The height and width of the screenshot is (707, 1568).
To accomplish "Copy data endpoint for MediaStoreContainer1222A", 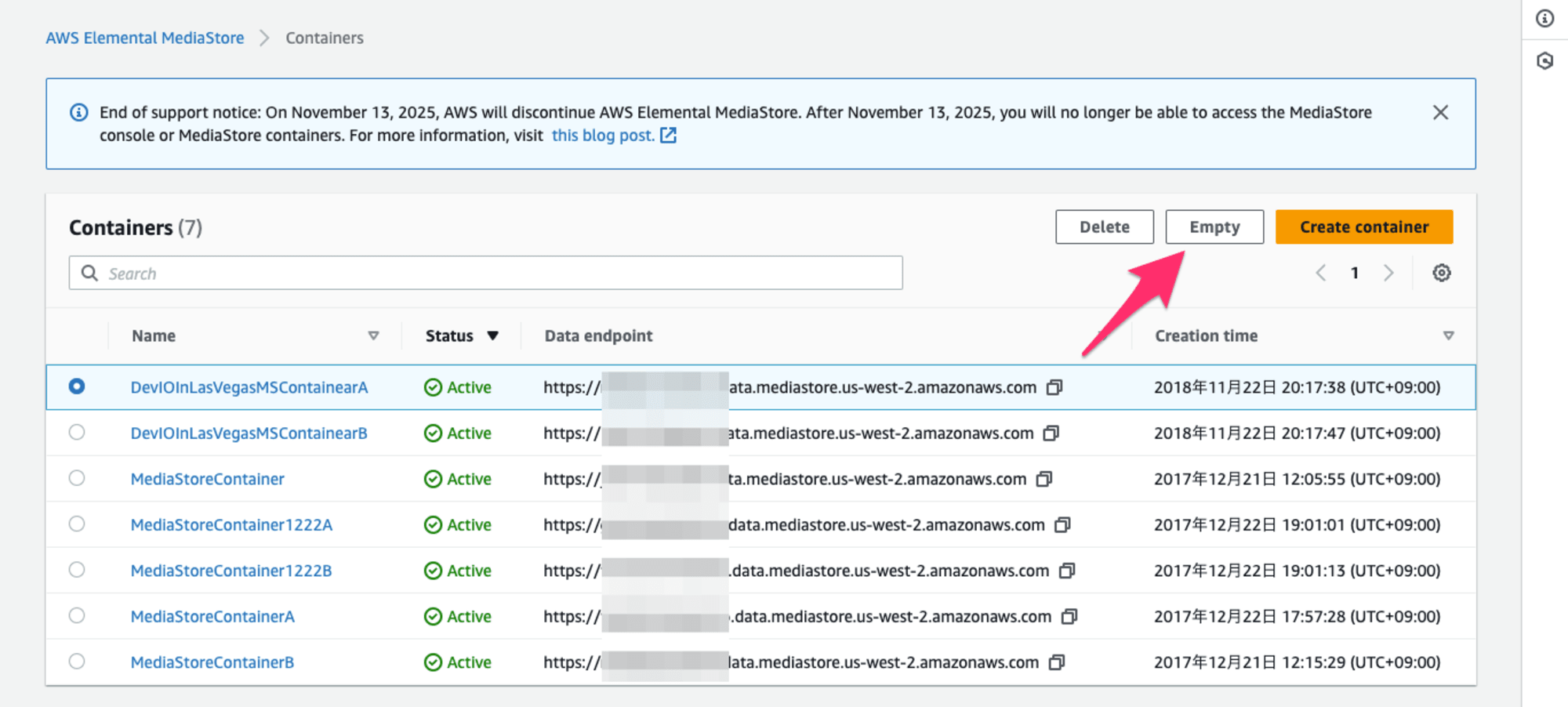I will pyautogui.click(x=1062, y=525).
